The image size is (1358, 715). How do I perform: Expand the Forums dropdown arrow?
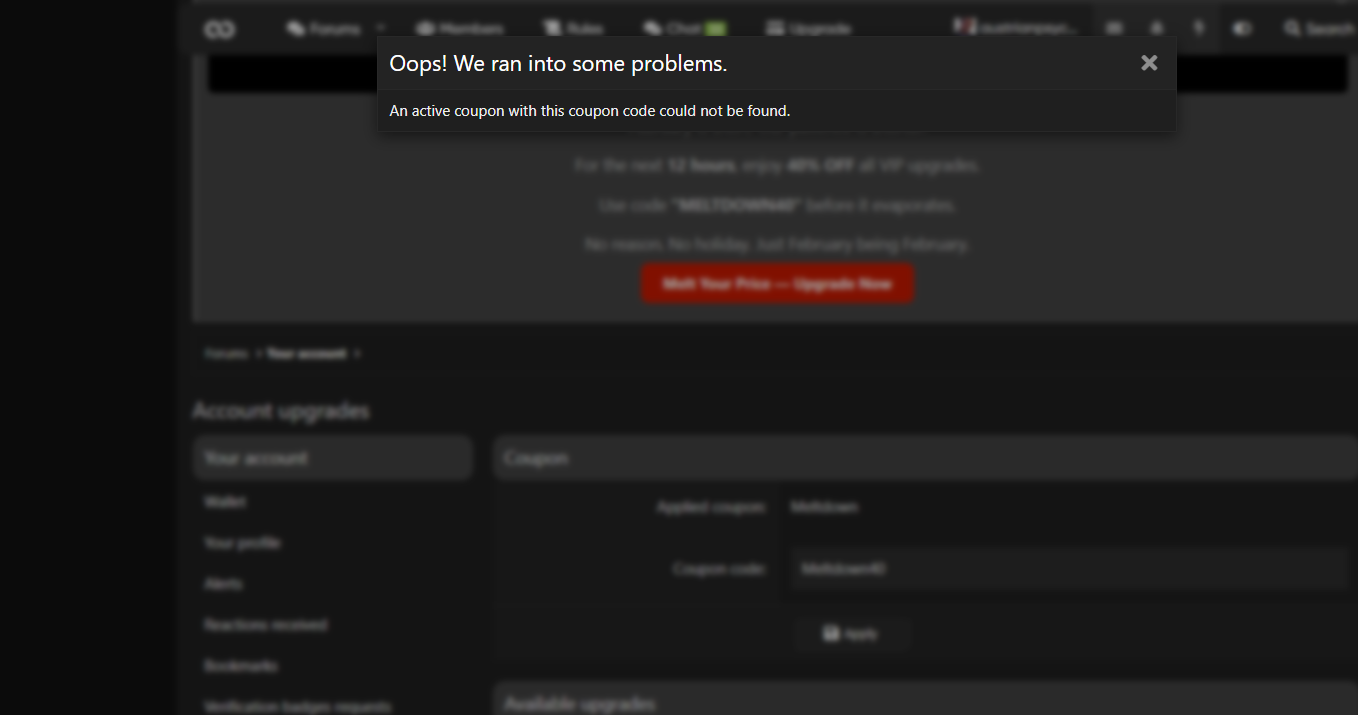(380, 29)
